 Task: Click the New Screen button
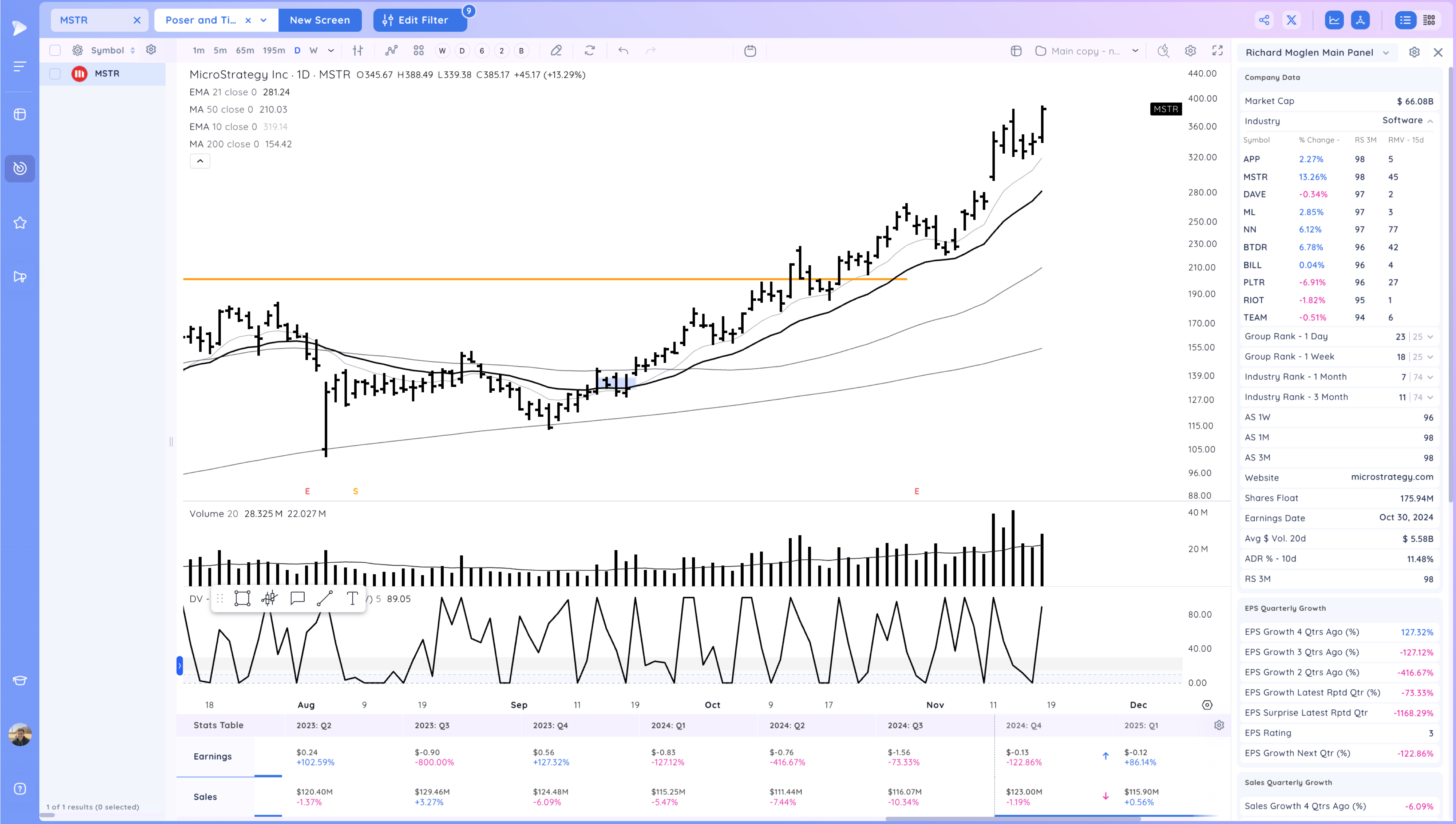click(x=320, y=20)
